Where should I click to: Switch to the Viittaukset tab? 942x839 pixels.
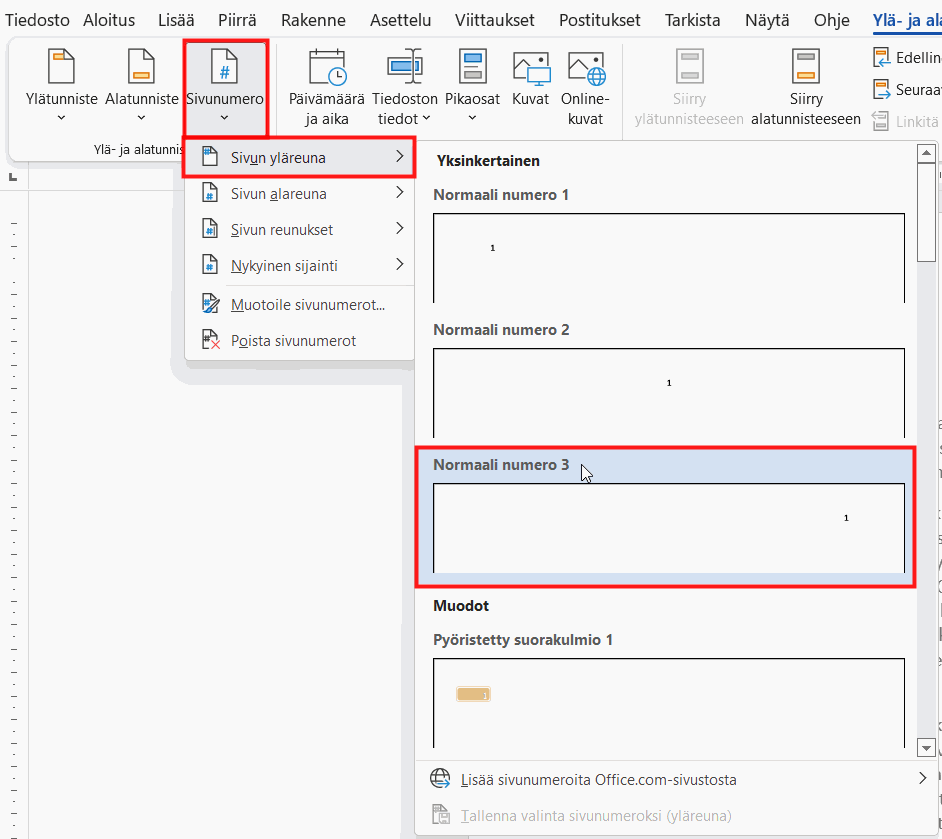pyautogui.click(x=494, y=20)
